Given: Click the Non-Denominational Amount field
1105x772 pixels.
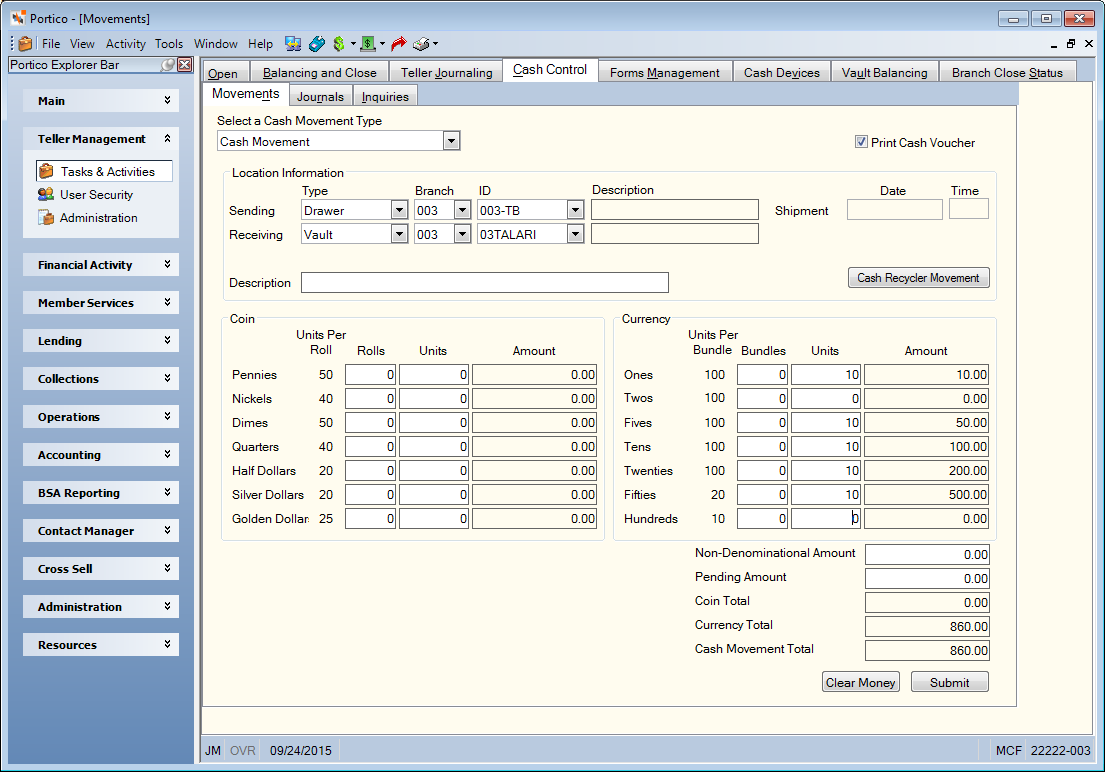Looking at the screenshot, I should 927,555.
